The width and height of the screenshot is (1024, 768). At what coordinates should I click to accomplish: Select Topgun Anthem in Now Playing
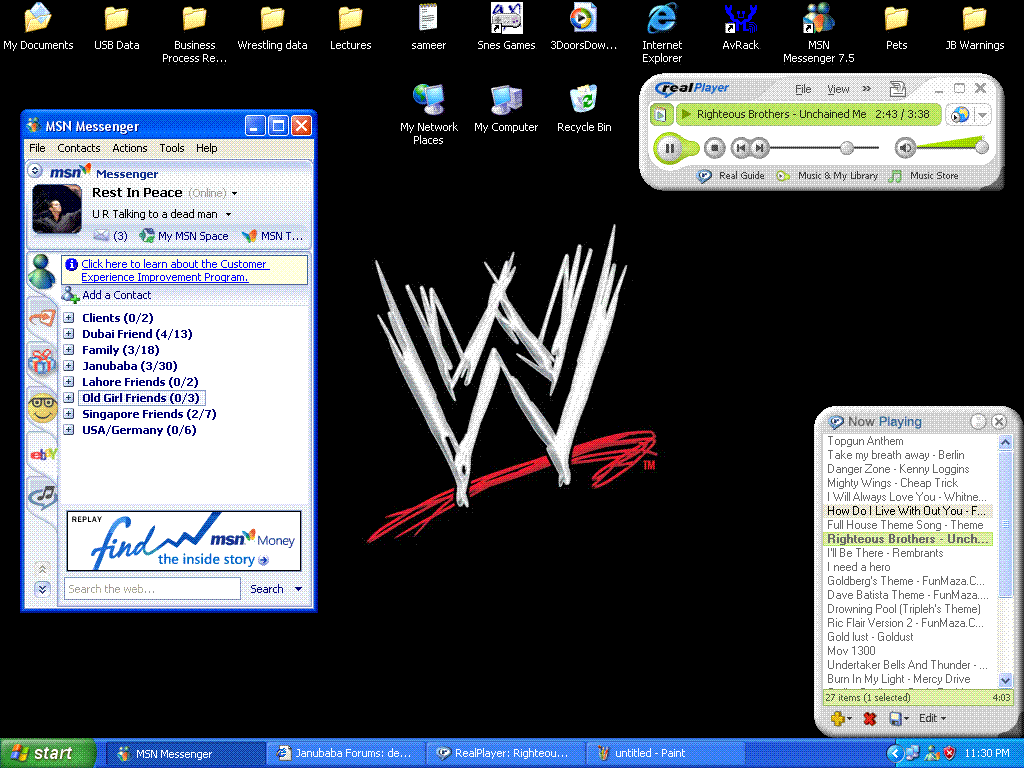coord(865,441)
